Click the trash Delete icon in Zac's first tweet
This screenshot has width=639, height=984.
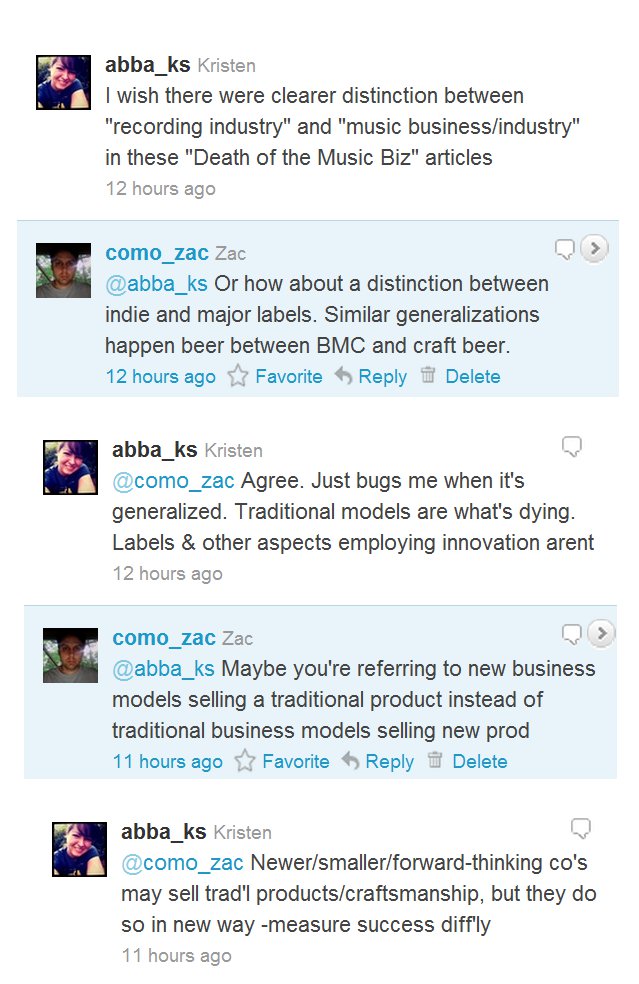coord(428,376)
